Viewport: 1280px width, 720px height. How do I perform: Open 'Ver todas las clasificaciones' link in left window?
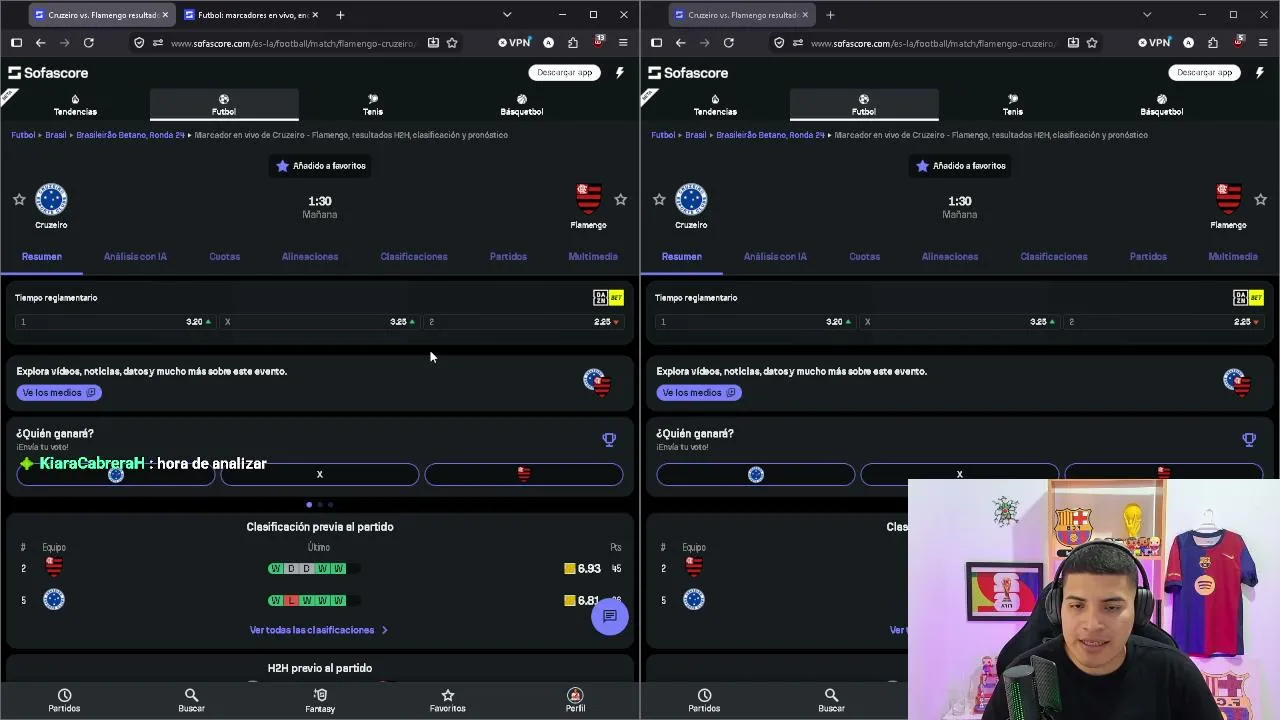pyautogui.click(x=319, y=630)
